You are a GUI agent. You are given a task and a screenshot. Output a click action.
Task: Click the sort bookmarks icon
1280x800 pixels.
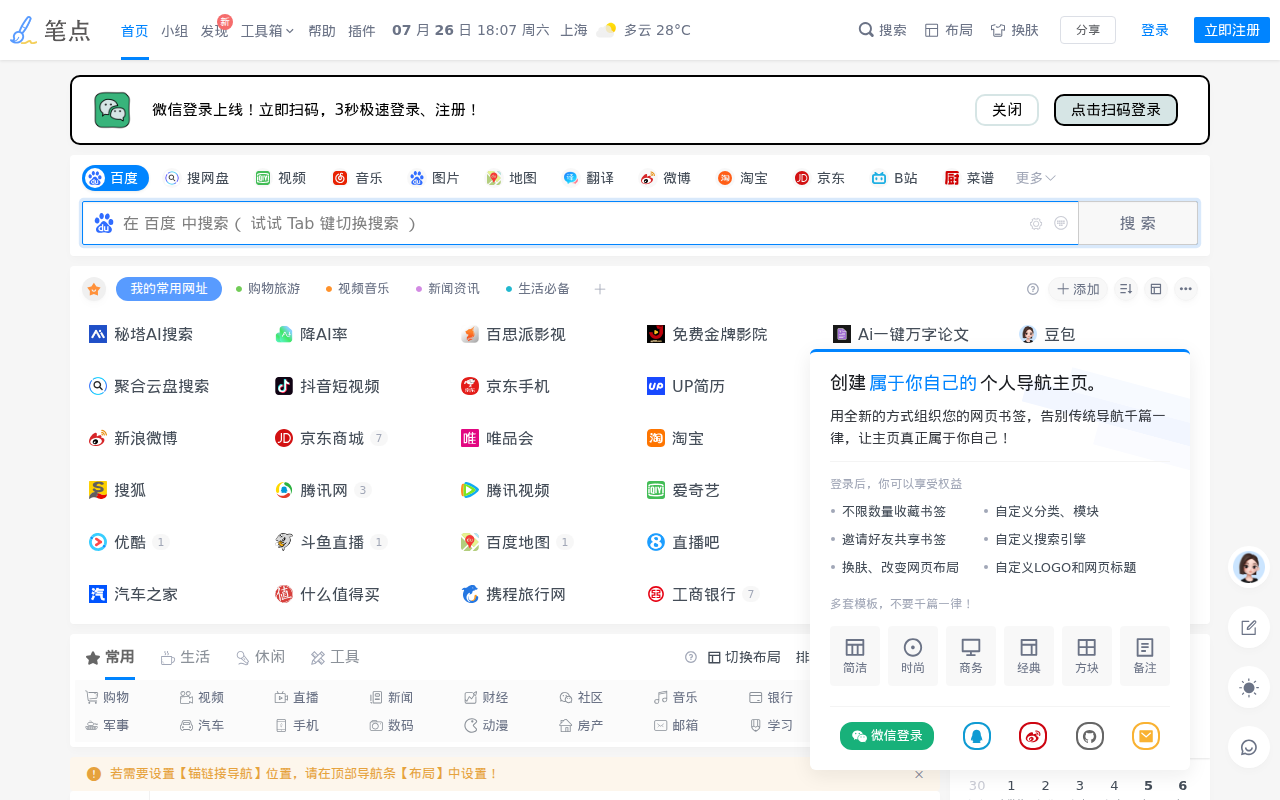tap(1126, 289)
